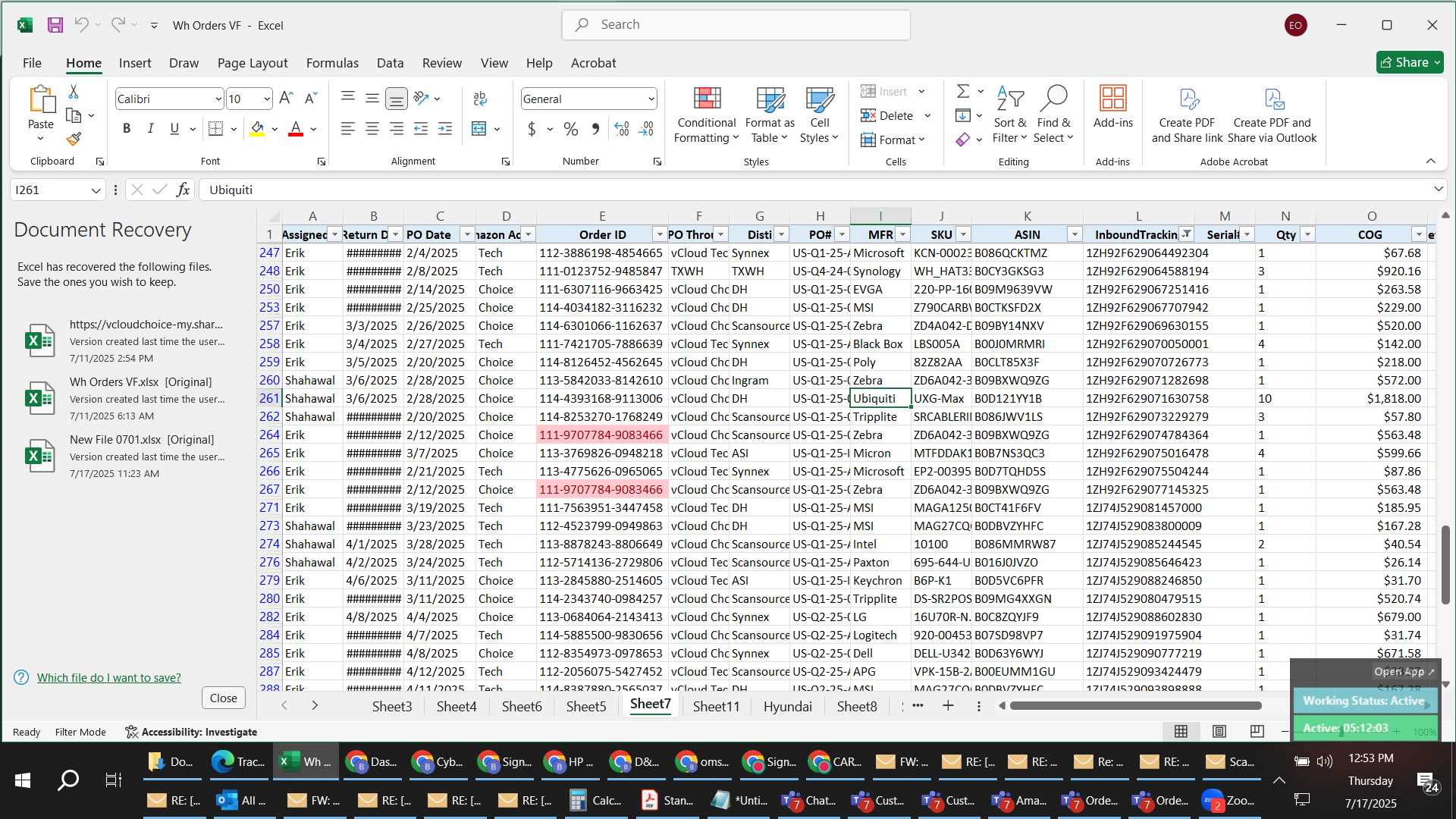Click Increase Decimal icon
Screen dimensions: 1456x819
pyautogui.click(x=622, y=129)
